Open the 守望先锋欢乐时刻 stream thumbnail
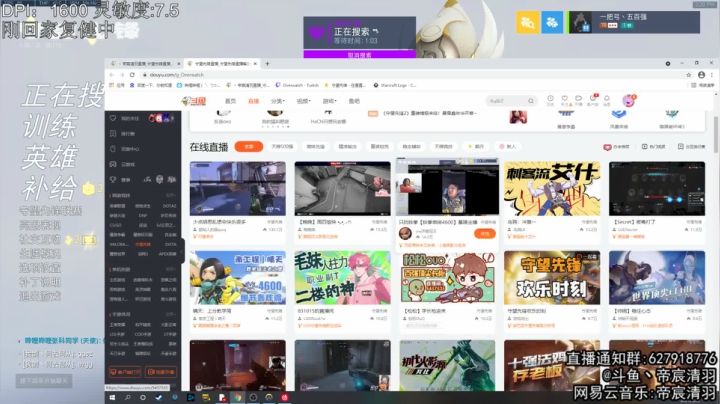The height and width of the screenshot is (404, 720). point(552,278)
